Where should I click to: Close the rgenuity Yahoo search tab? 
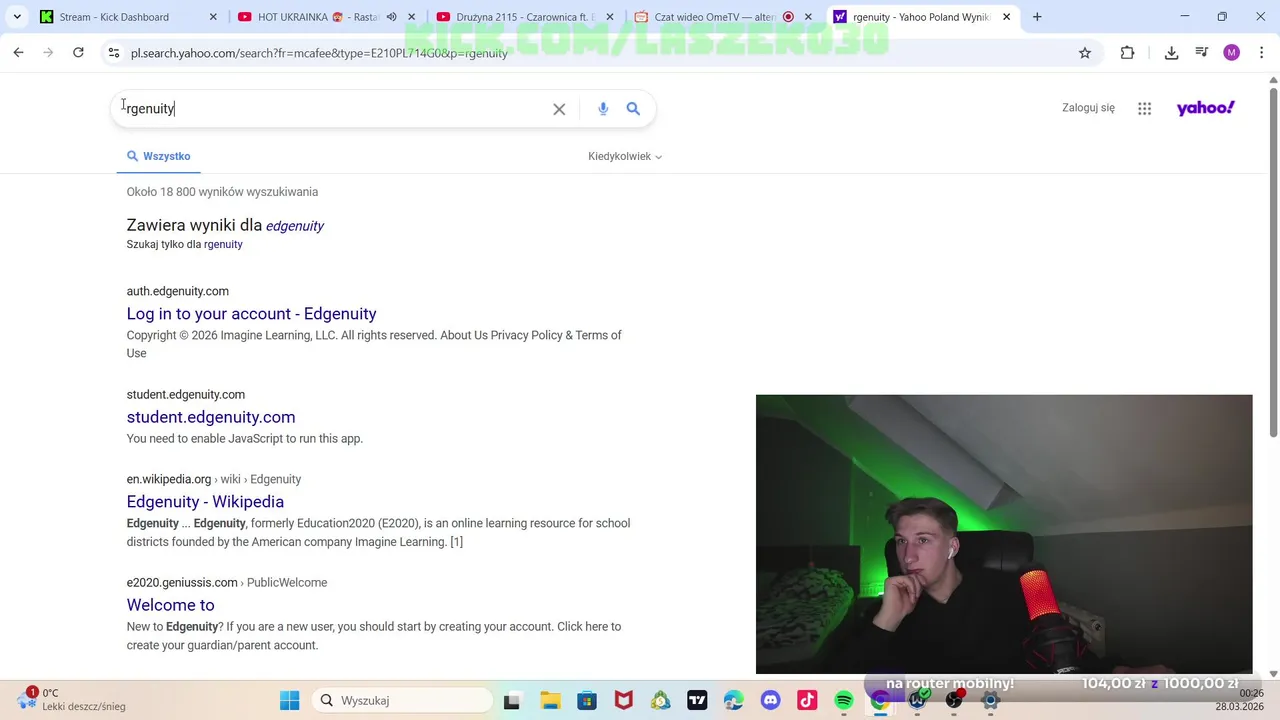tap(1006, 17)
